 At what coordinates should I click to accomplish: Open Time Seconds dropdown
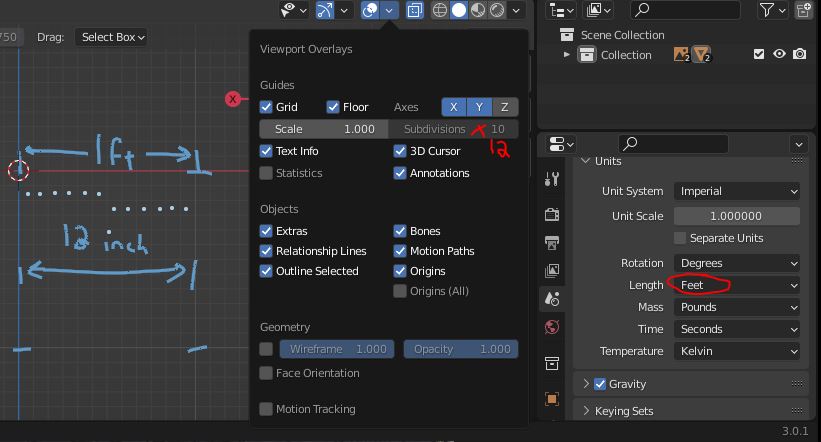tap(737, 329)
